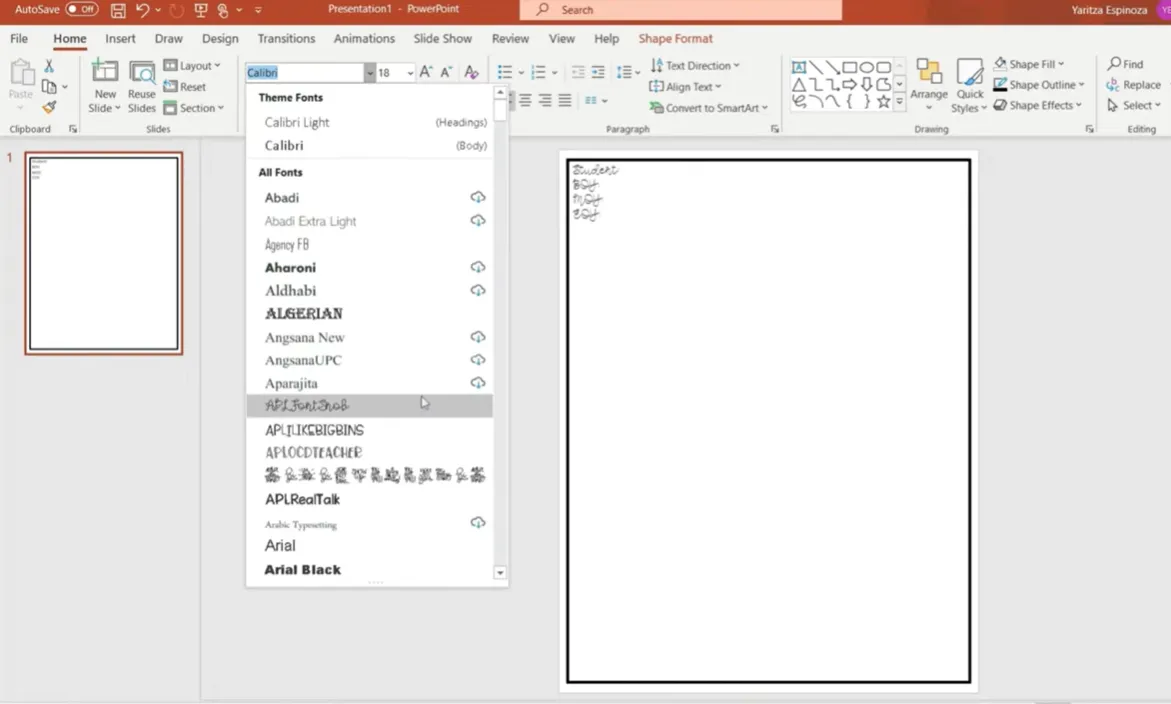Open the Layout dropdown

tap(192, 65)
